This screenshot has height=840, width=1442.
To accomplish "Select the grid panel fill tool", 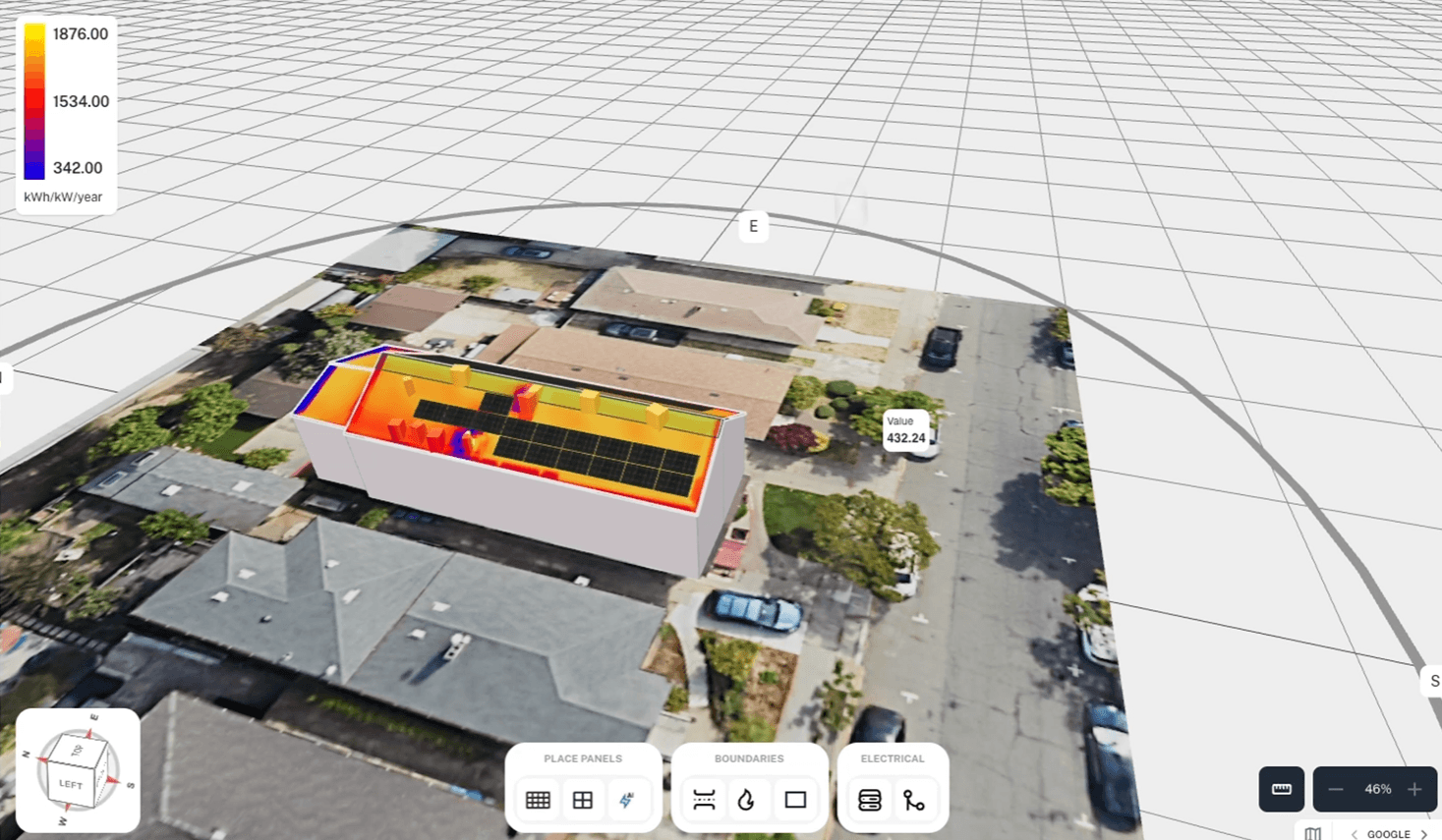I will (537, 799).
